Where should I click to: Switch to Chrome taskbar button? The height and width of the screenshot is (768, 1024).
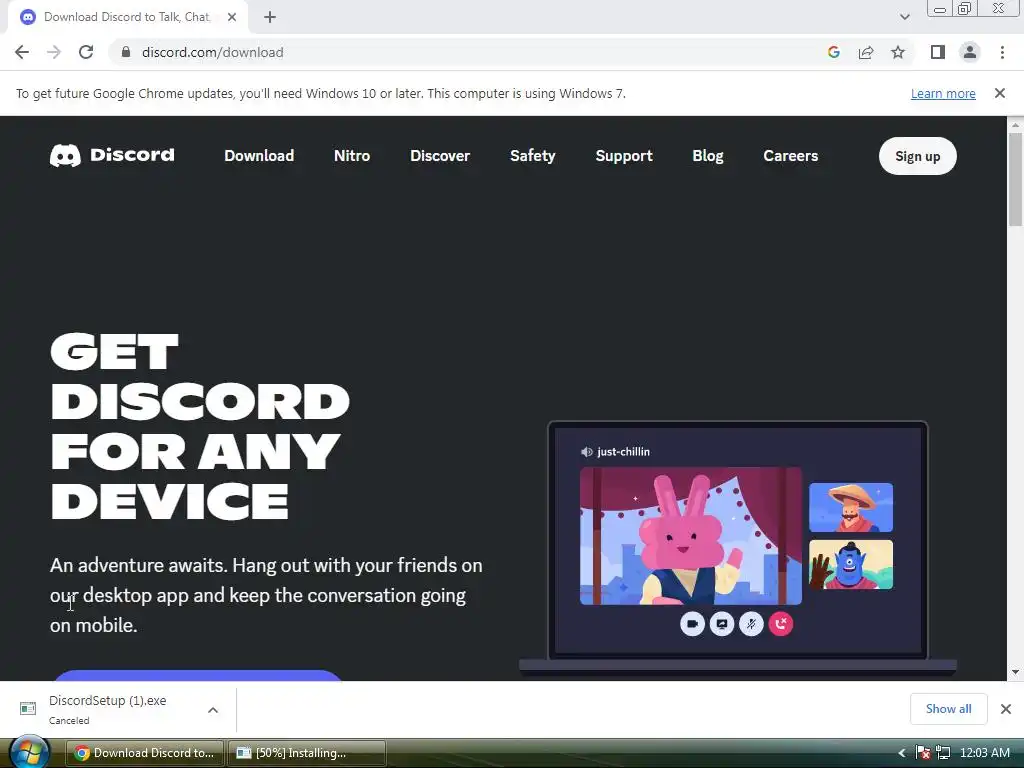coord(145,753)
